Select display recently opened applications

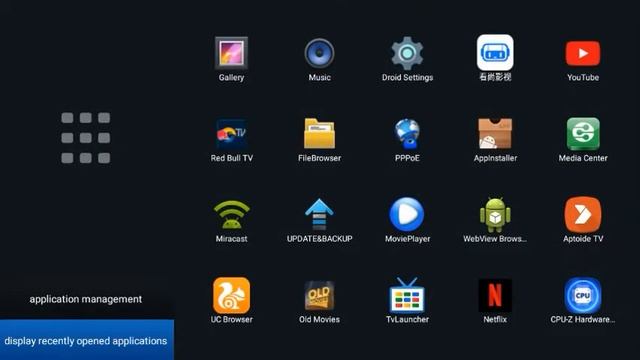[x=87, y=340]
